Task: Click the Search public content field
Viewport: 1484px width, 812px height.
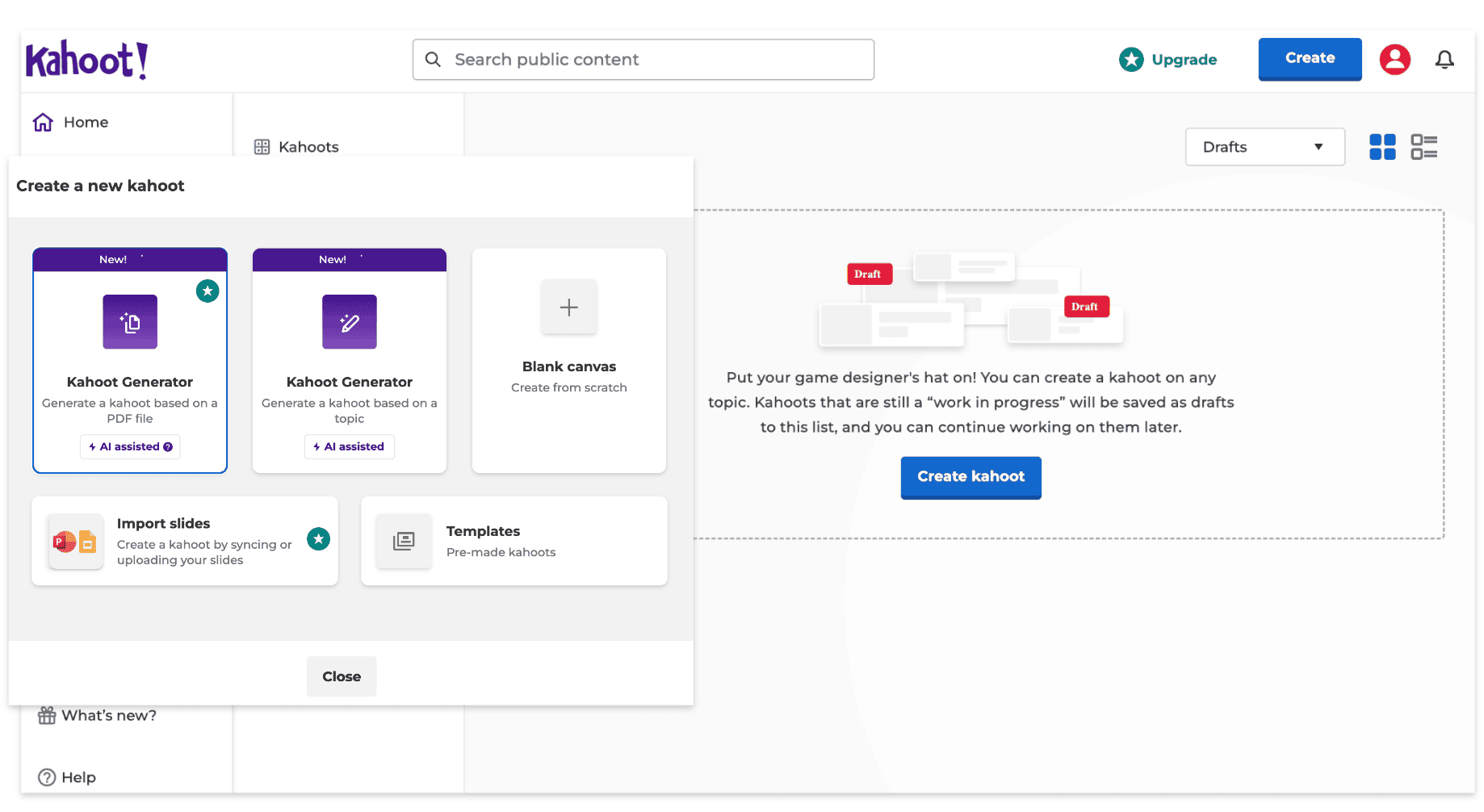Action: [643, 60]
